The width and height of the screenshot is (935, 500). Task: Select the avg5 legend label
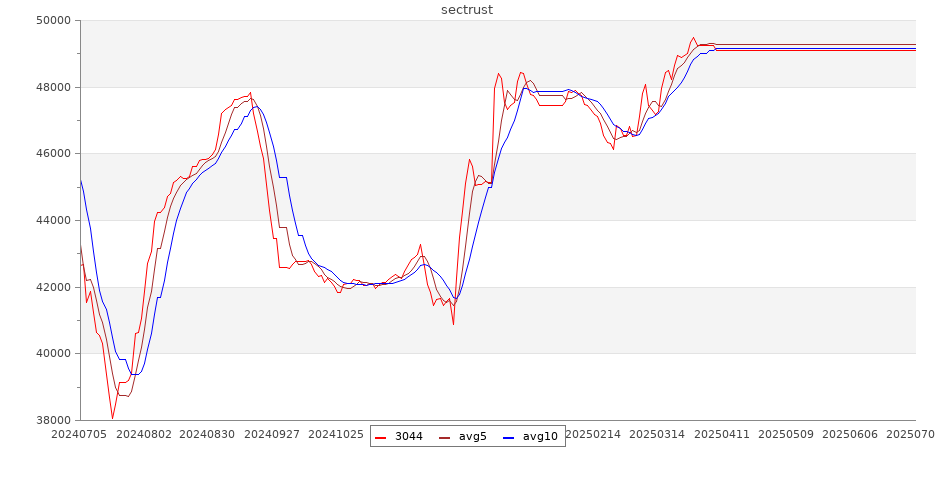pos(472,437)
